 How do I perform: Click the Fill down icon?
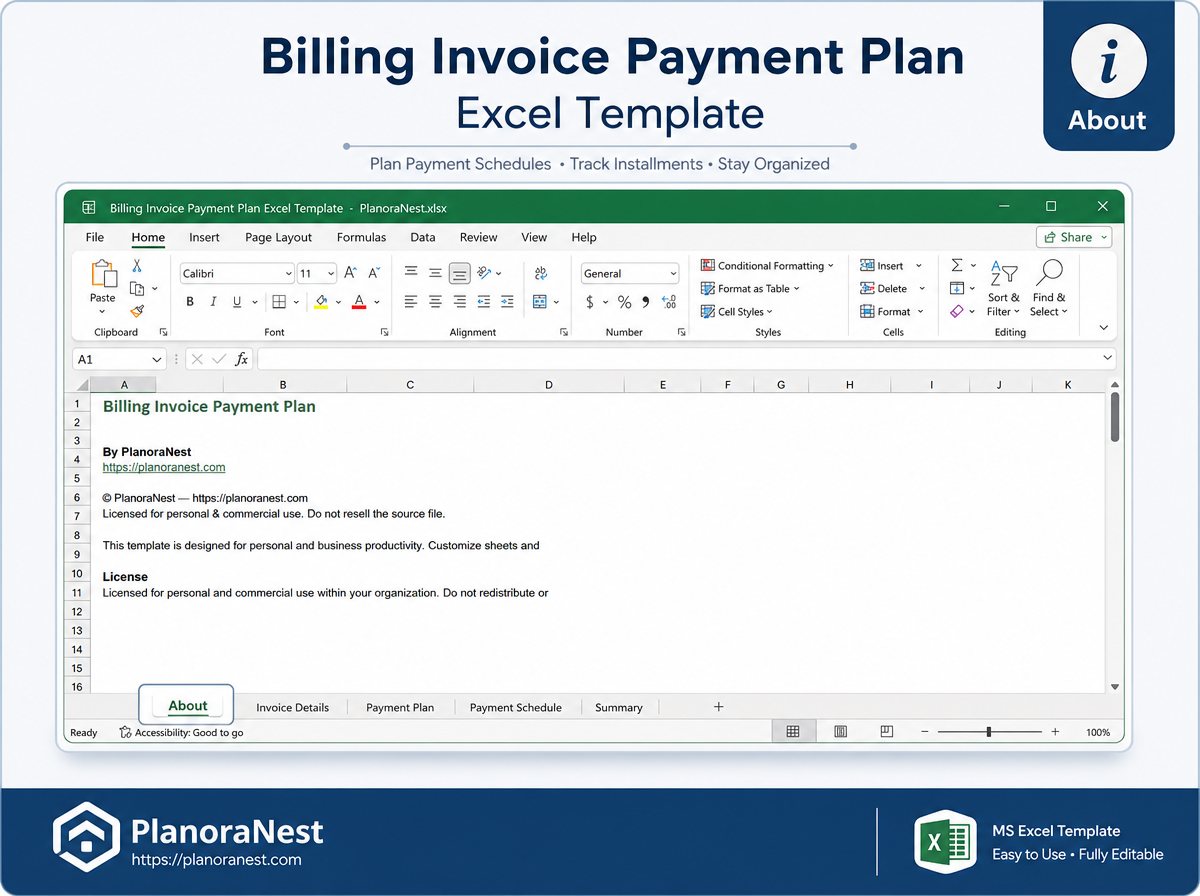(x=957, y=288)
